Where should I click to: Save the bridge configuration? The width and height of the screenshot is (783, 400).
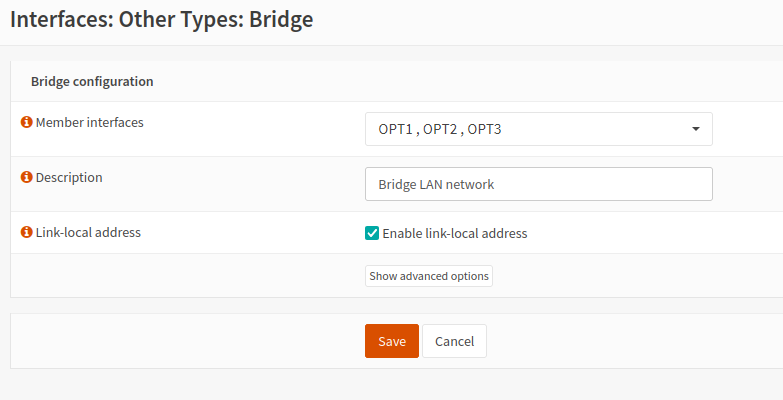point(392,341)
